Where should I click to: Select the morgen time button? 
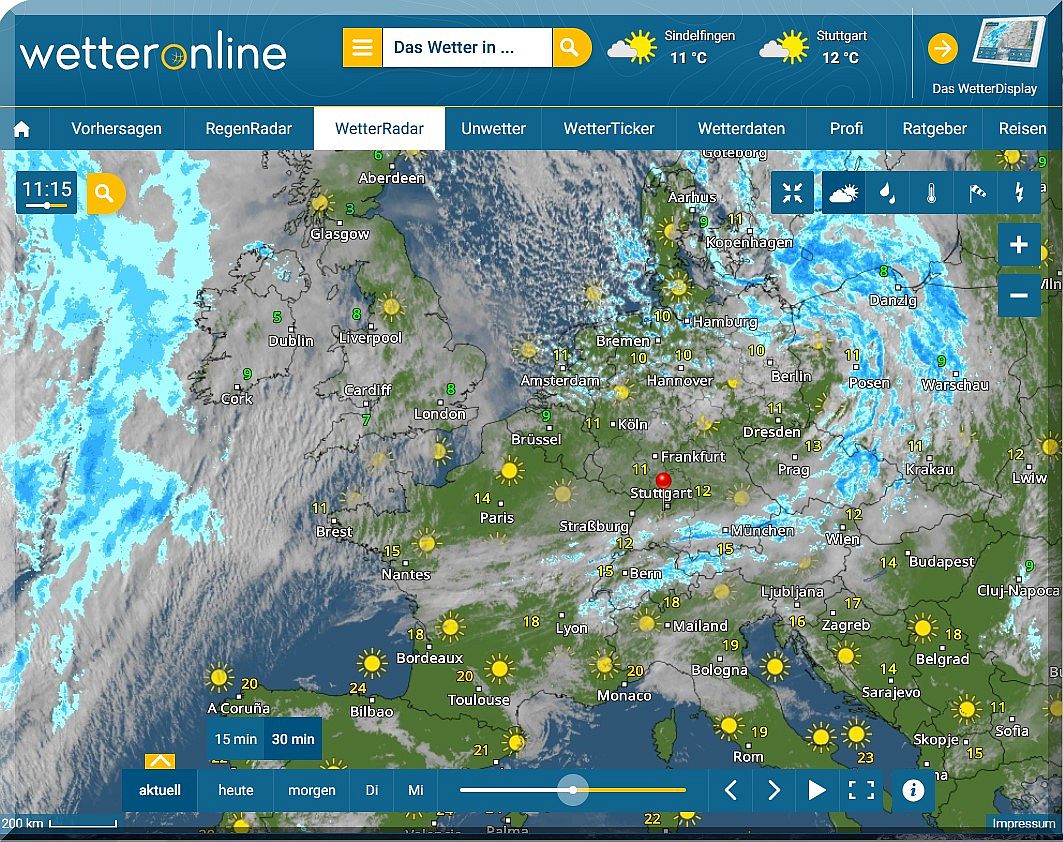pyautogui.click(x=312, y=790)
